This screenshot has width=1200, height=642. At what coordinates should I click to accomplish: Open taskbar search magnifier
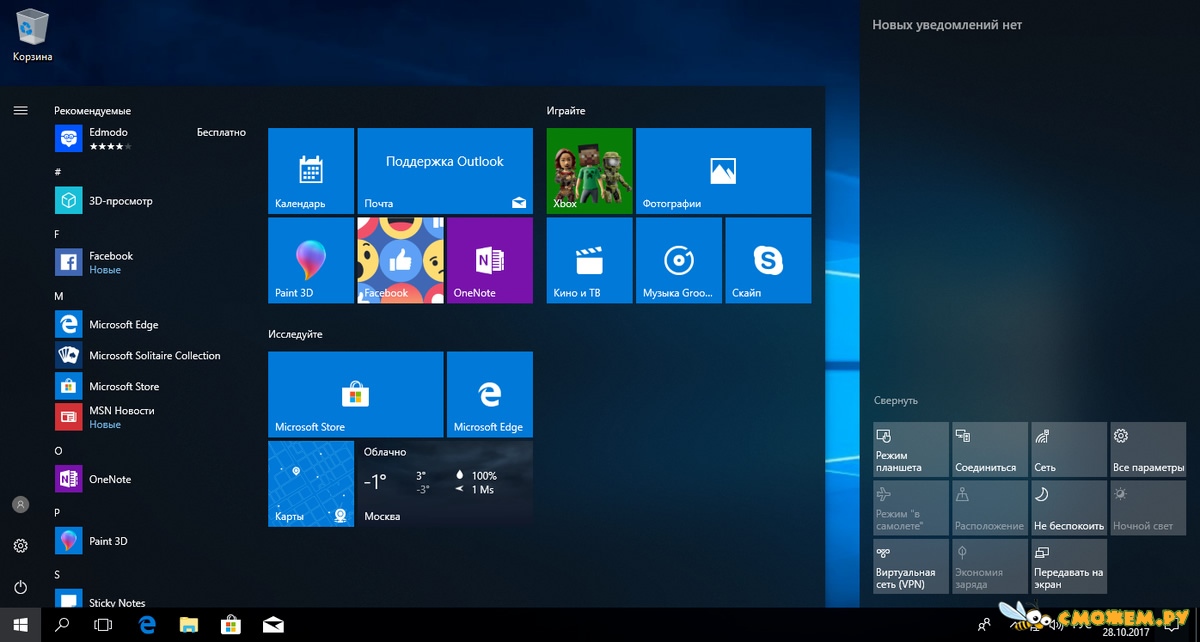click(x=62, y=625)
